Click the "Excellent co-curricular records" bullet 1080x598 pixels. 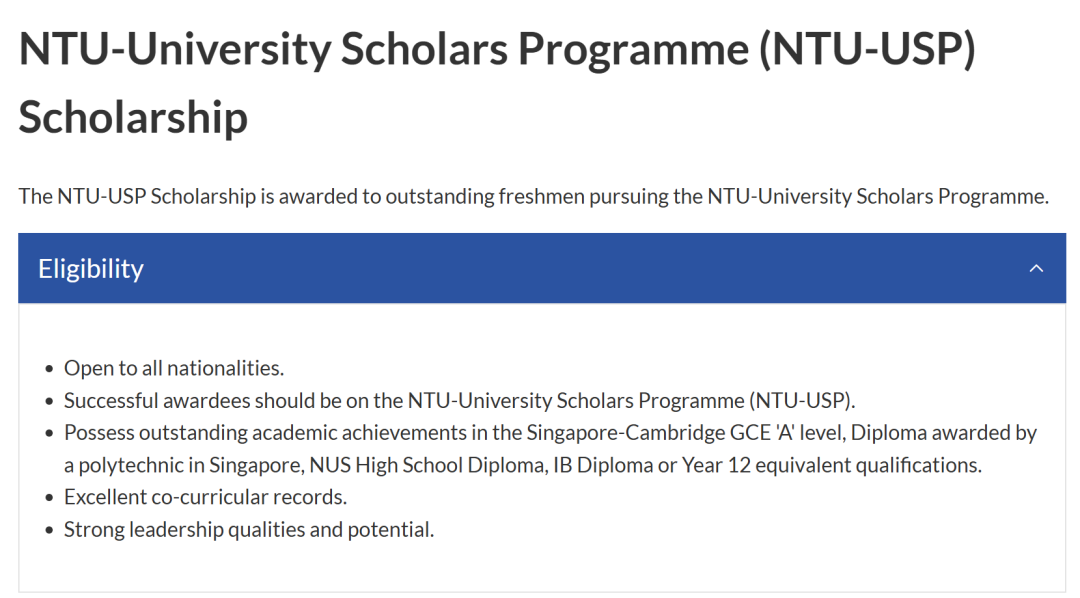(x=205, y=497)
